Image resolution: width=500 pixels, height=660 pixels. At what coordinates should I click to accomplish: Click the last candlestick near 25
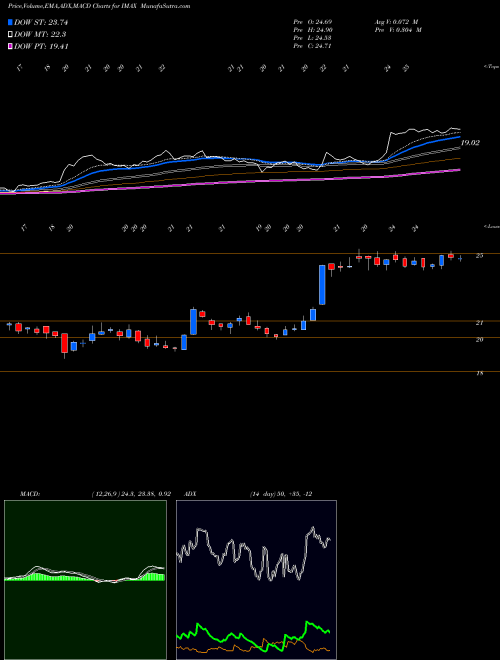(x=460, y=258)
